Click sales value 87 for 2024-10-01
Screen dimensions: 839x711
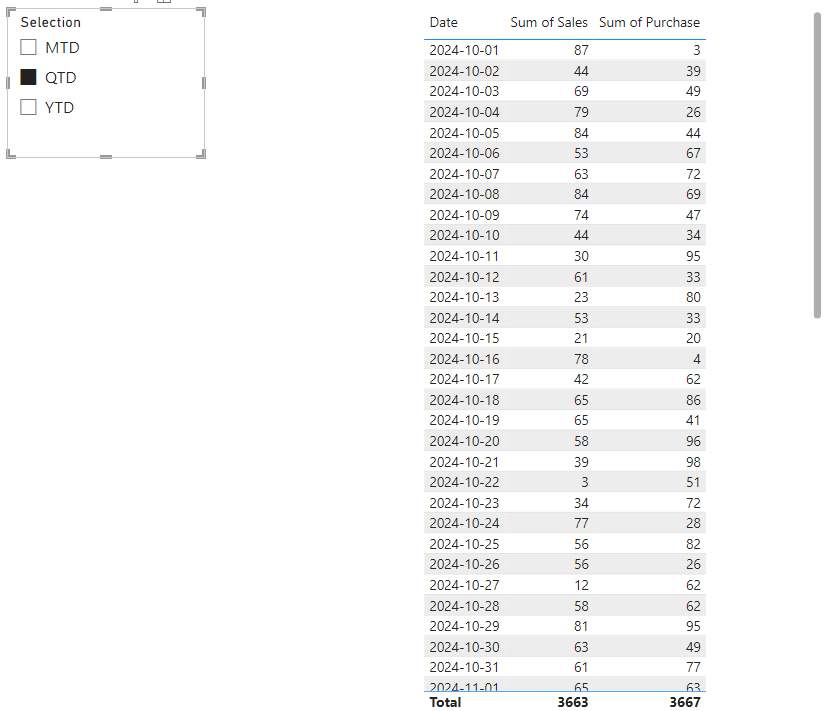pos(581,50)
